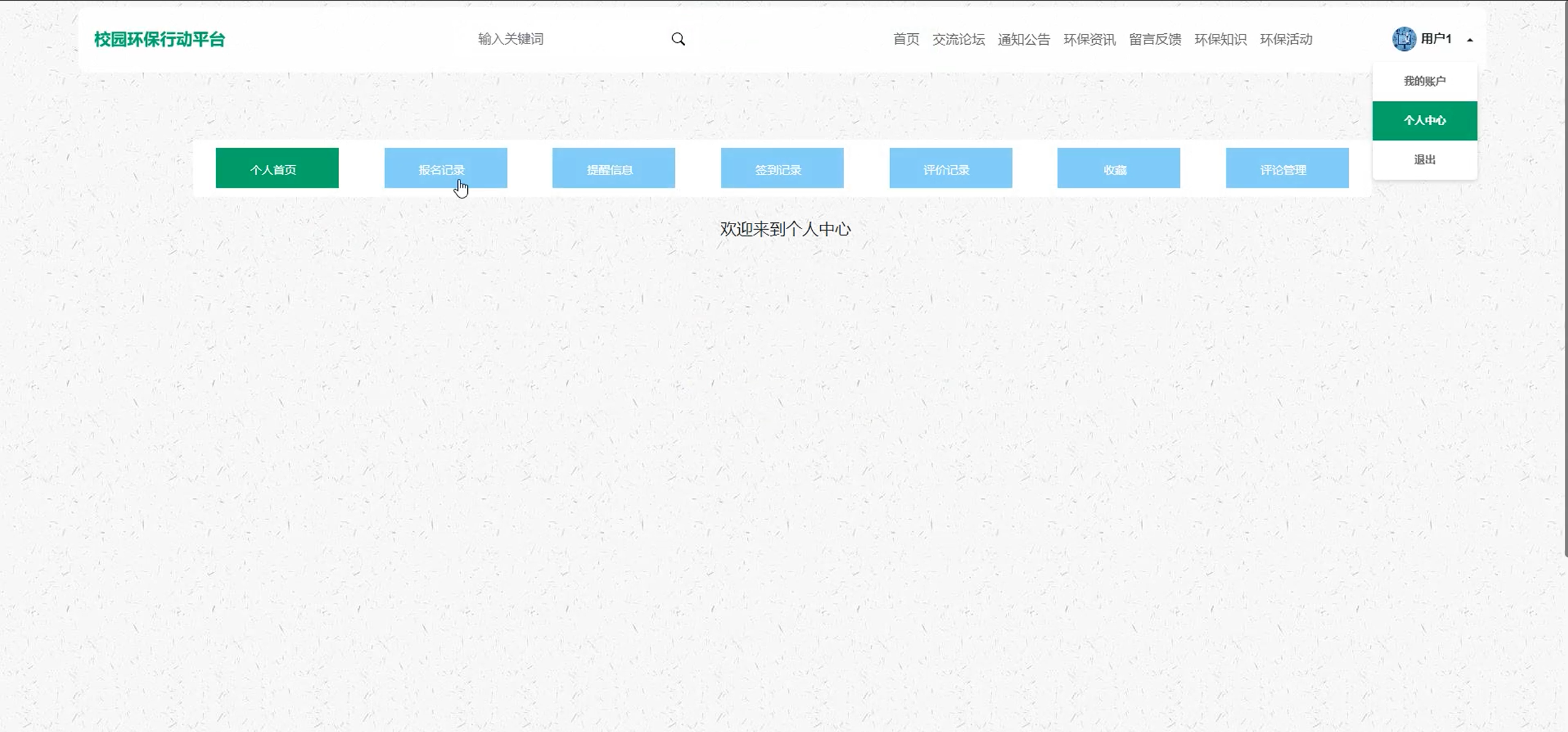
Task: Select 个人中心 in the dropdown menu
Action: pos(1424,120)
